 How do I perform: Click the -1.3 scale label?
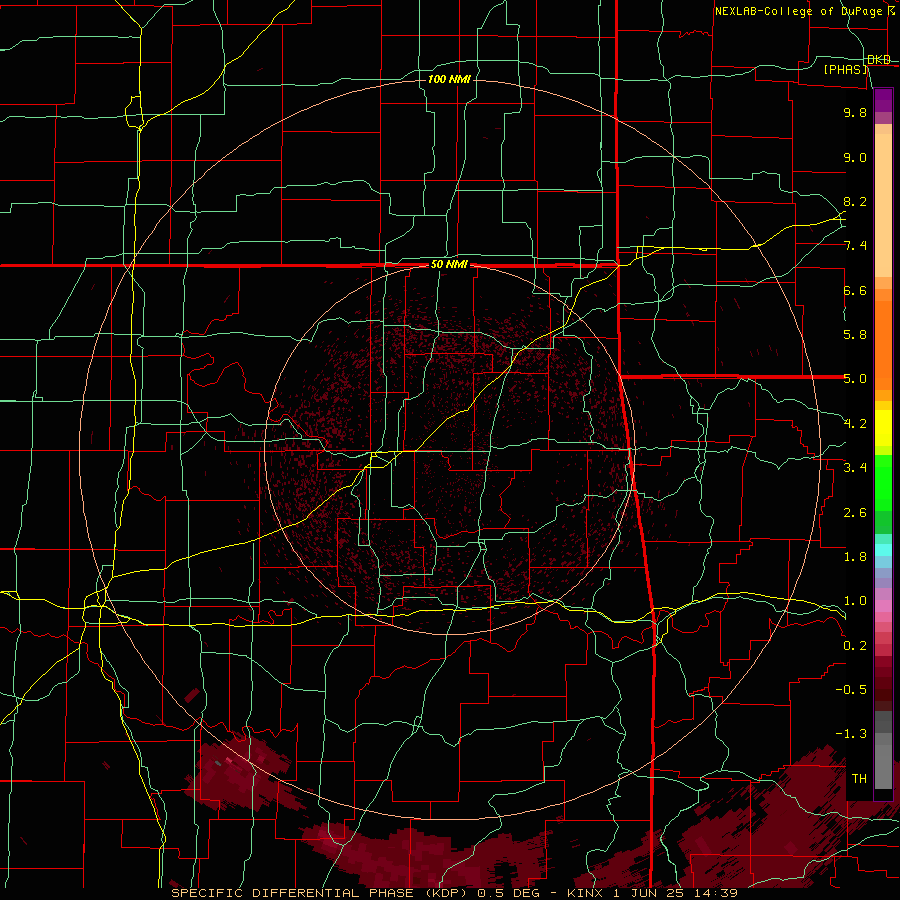[851, 734]
